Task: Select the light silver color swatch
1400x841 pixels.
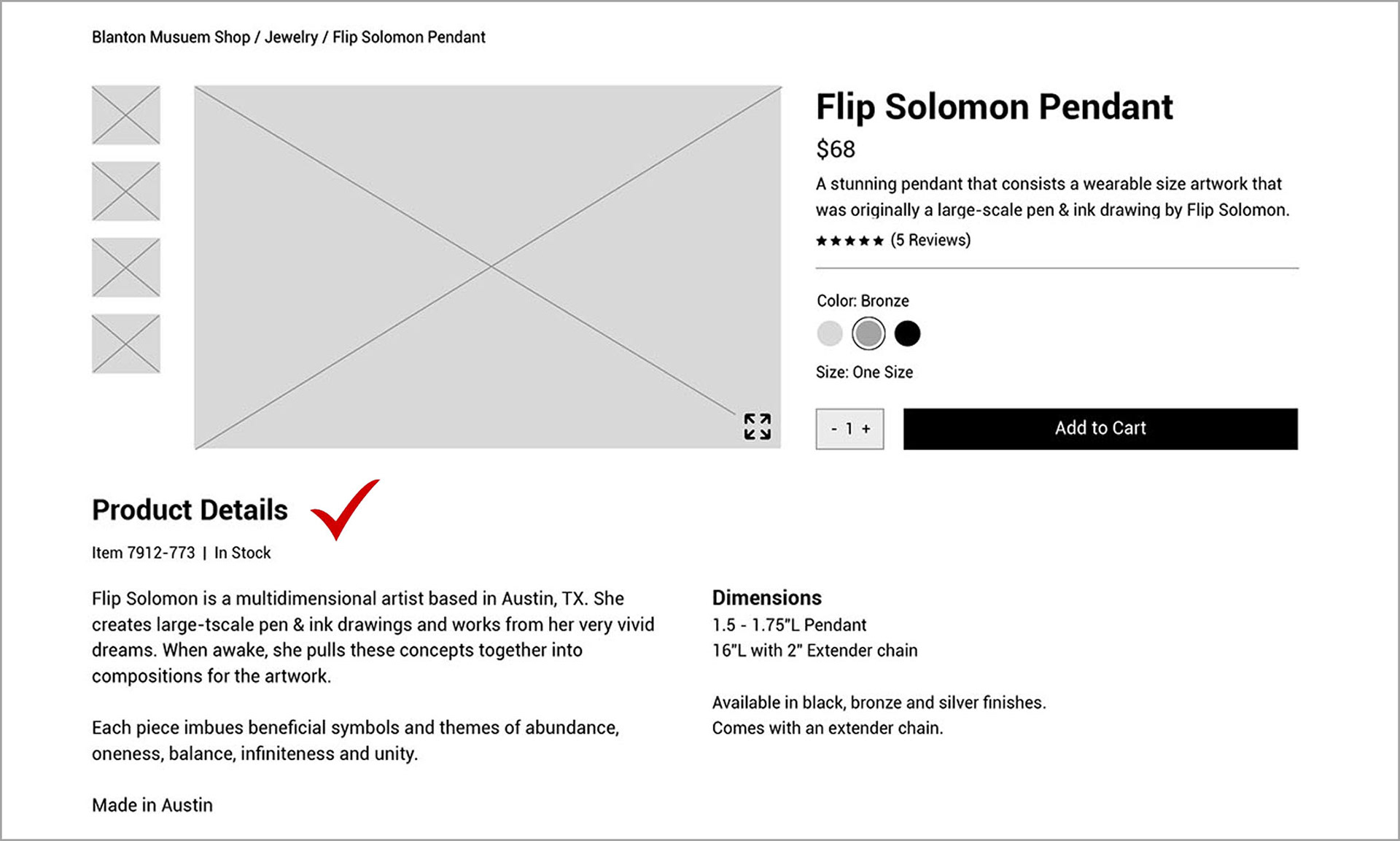Action: click(830, 334)
